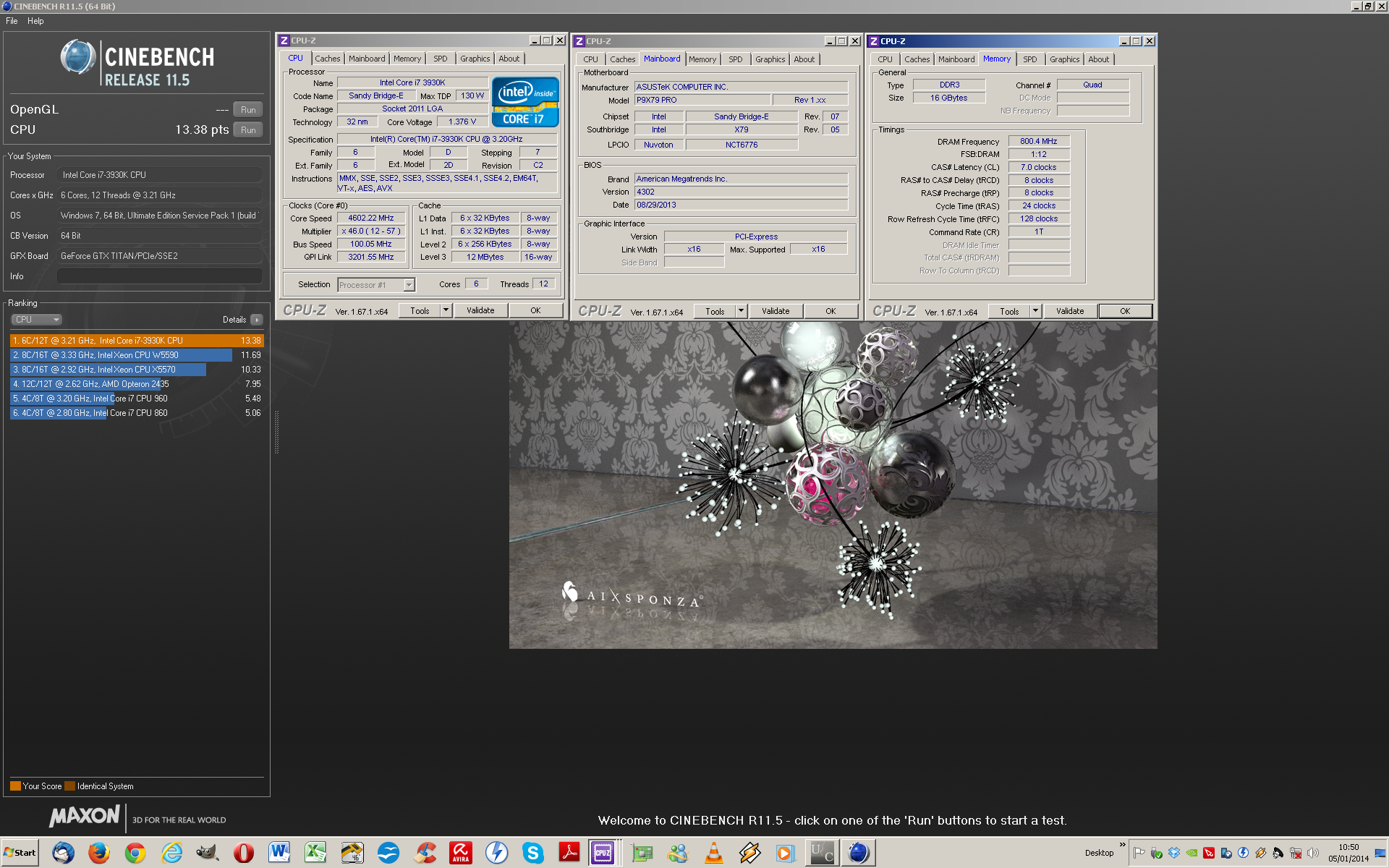Click OK in first CPU-Z window
Image resolution: width=1389 pixels, height=868 pixels.
click(x=535, y=311)
